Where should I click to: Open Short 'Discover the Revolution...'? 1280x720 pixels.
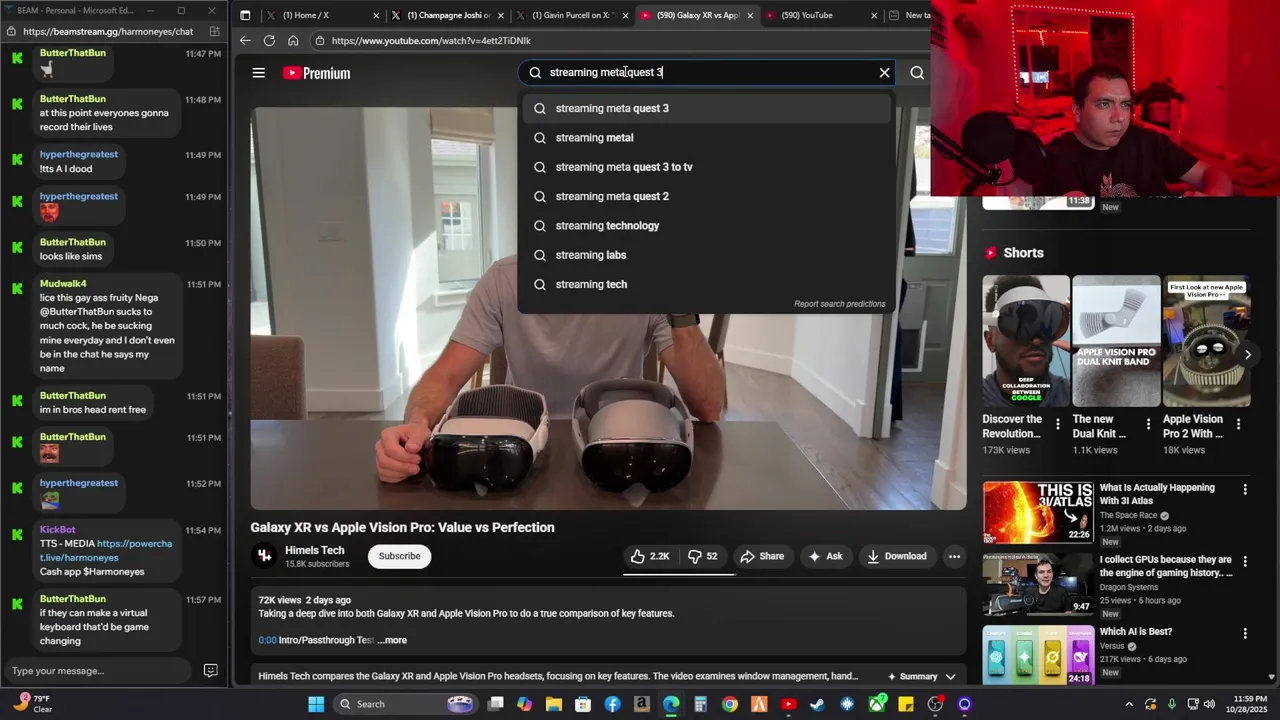coord(1026,341)
